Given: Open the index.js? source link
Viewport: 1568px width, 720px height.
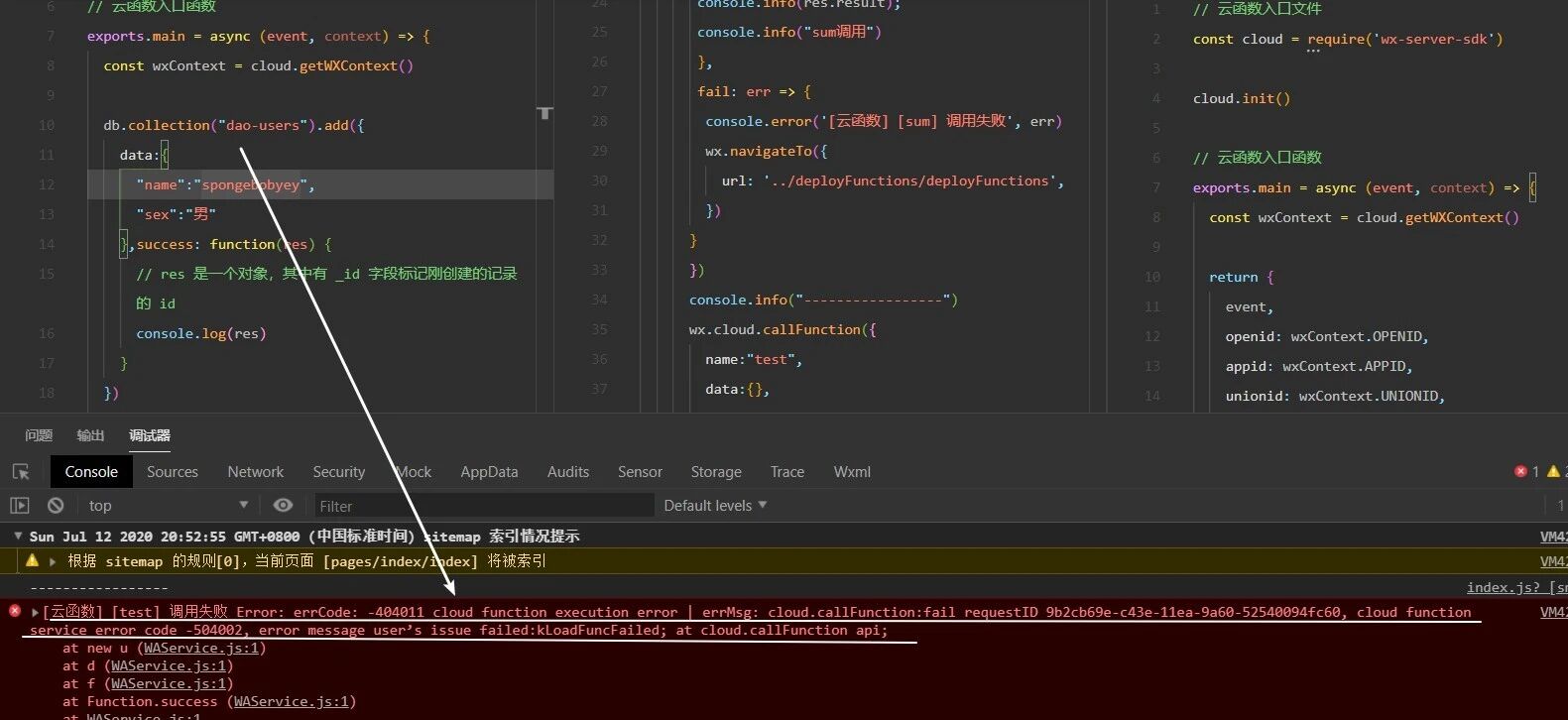Looking at the screenshot, I should pos(1516,587).
